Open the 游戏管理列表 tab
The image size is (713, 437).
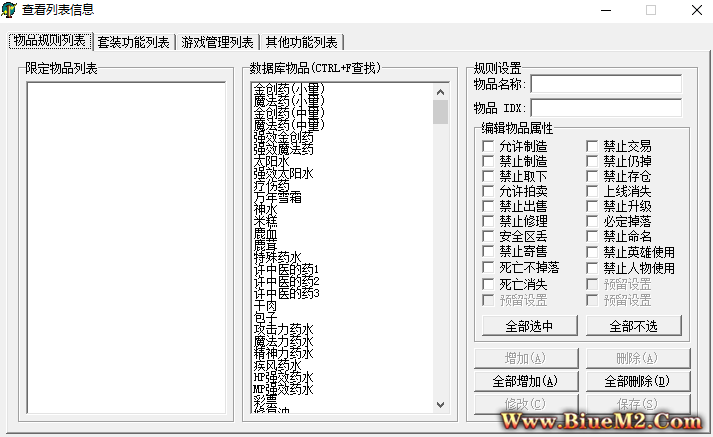point(217,42)
